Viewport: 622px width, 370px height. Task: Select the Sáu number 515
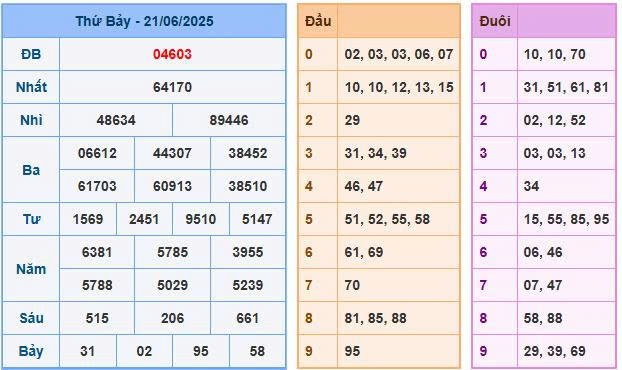pyautogui.click(x=97, y=318)
